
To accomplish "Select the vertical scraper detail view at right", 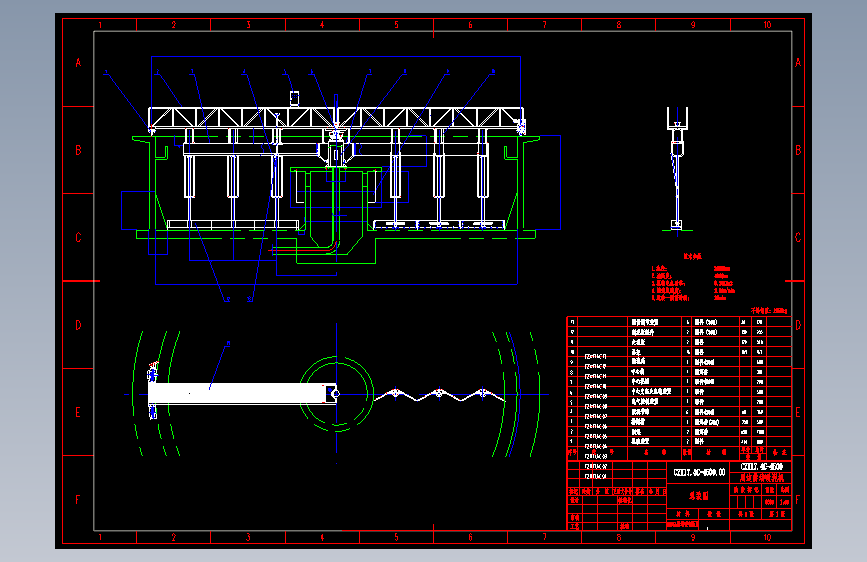I will click(677, 169).
